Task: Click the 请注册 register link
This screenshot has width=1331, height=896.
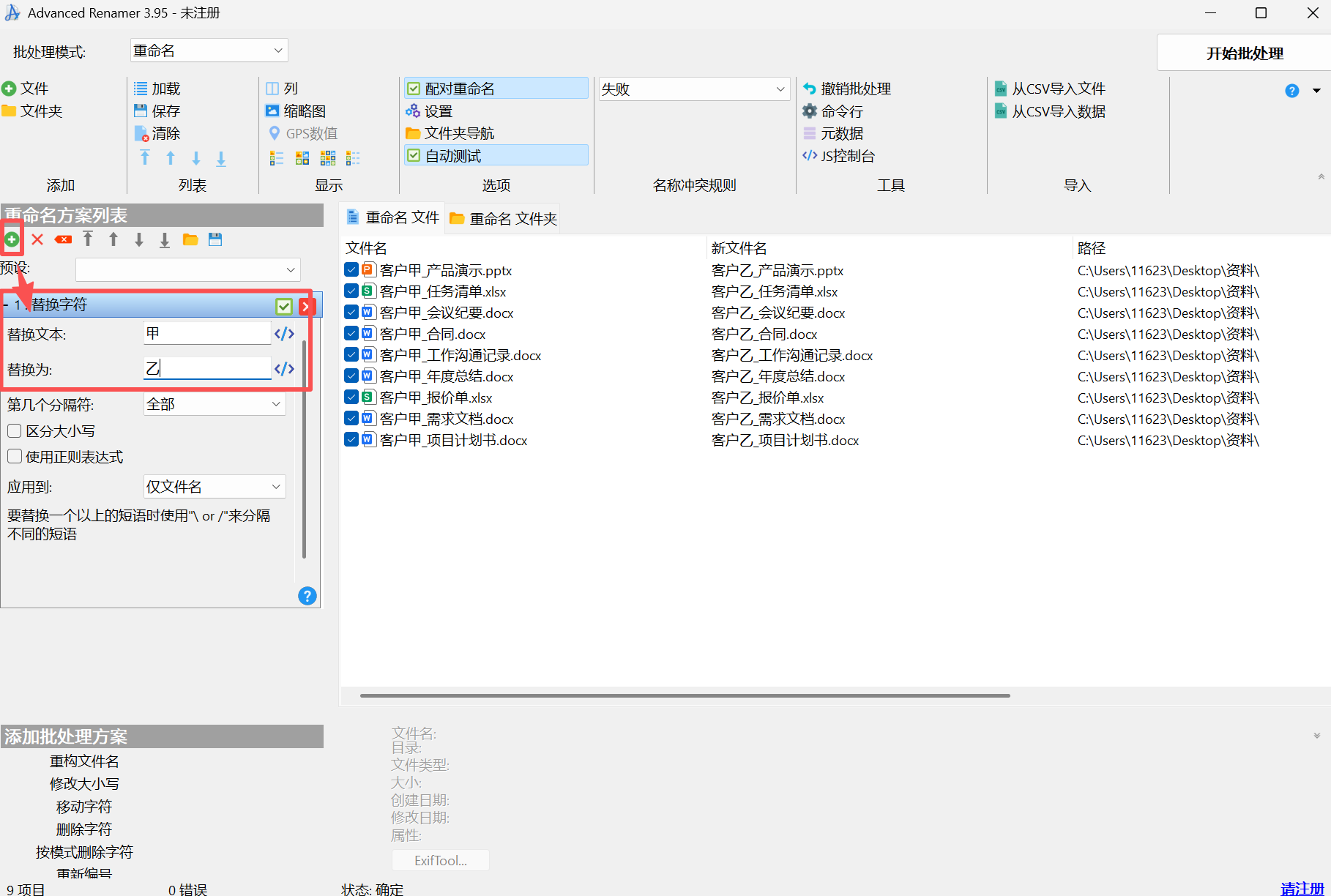Action: pyautogui.click(x=1302, y=889)
